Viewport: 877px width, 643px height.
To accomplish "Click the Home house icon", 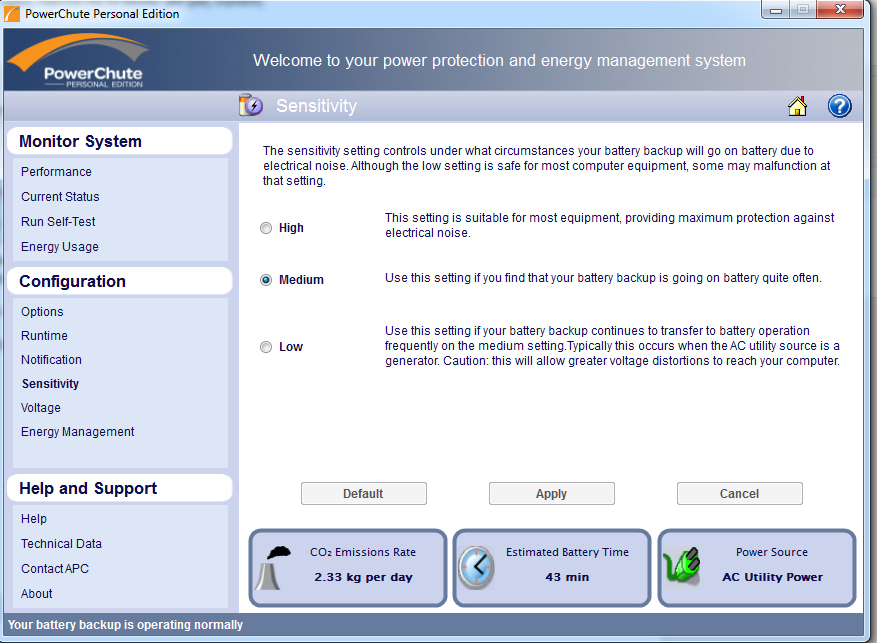I will click(x=798, y=106).
